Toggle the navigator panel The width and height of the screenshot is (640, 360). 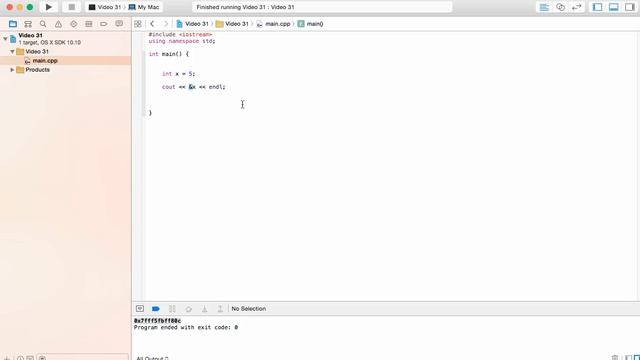pos(598,7)
